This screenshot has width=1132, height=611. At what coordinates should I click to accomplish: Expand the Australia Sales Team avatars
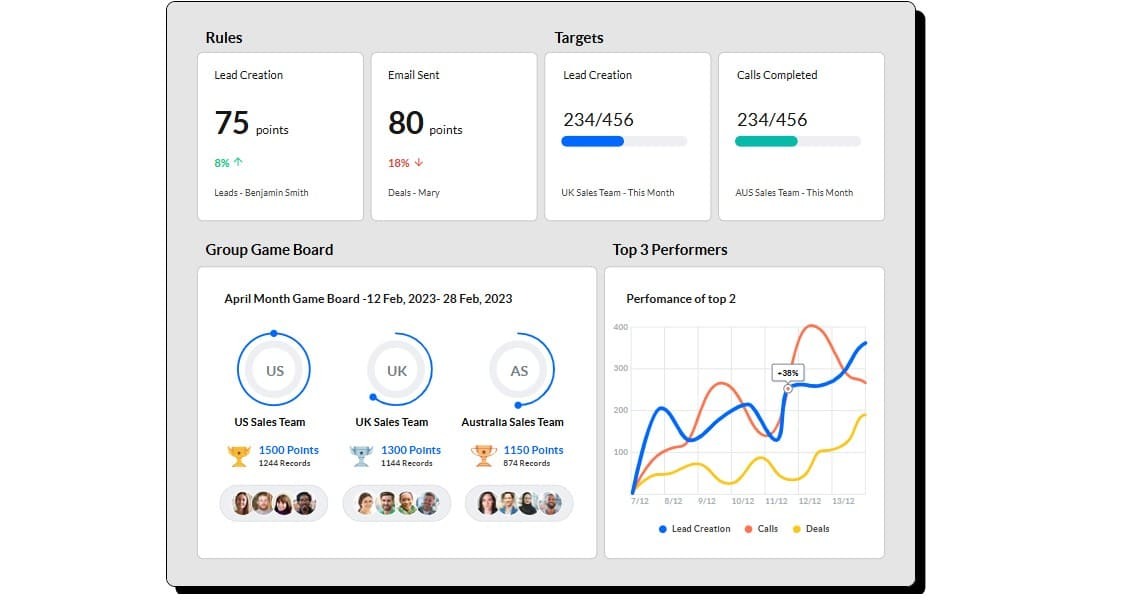pos(518,503)
